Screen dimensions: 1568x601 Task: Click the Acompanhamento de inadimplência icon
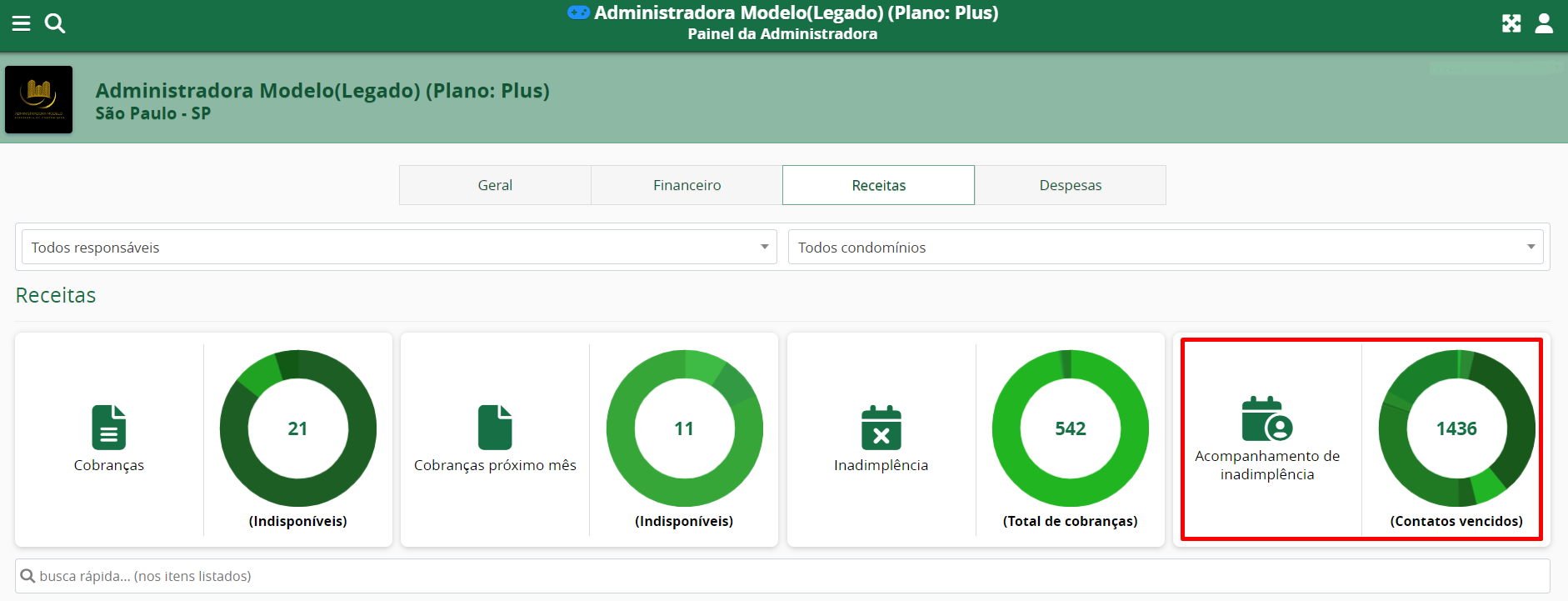coord(1266,418)
